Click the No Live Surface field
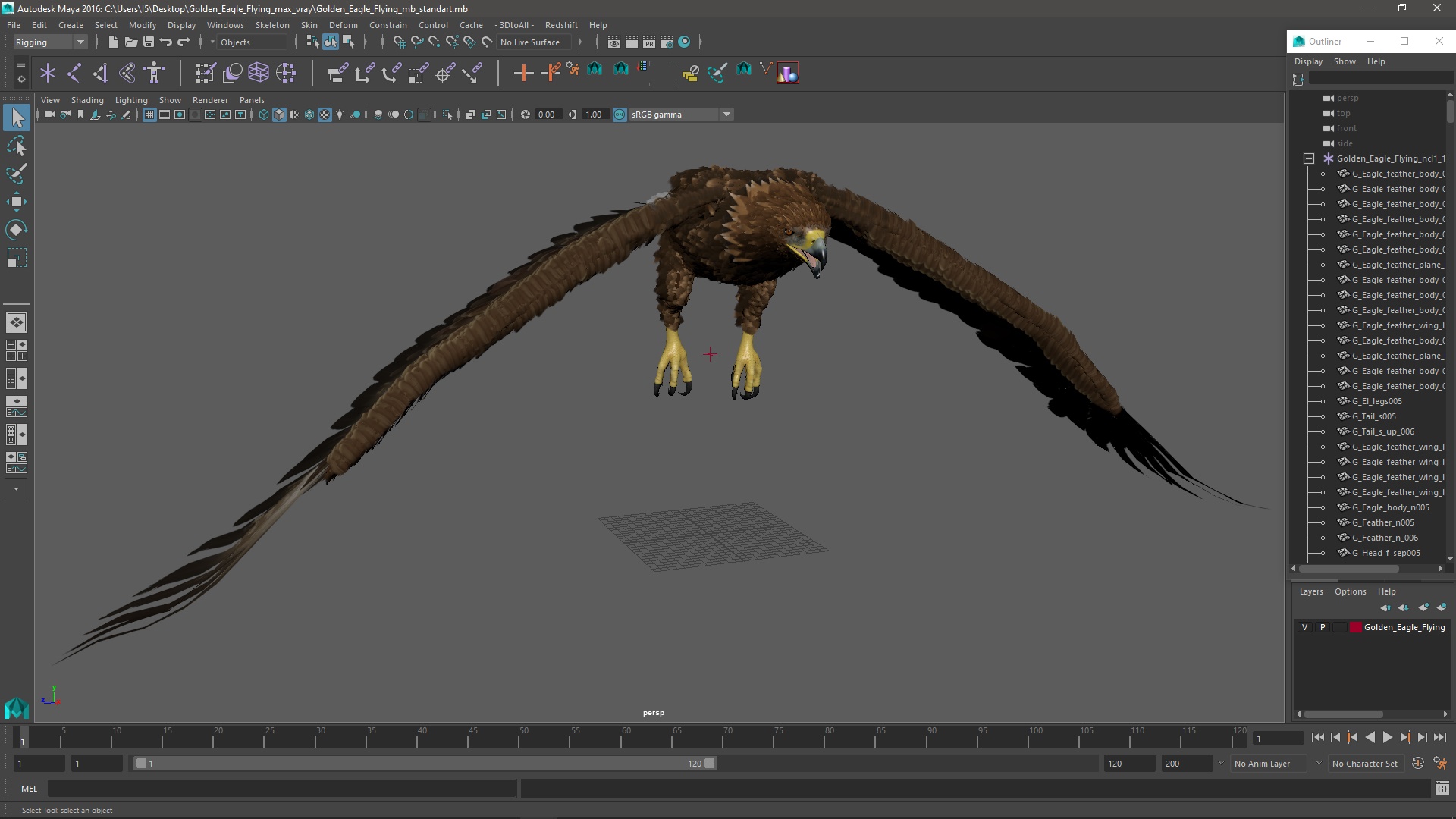Viewport: 1456px width, 819px height. coord(535,42)
